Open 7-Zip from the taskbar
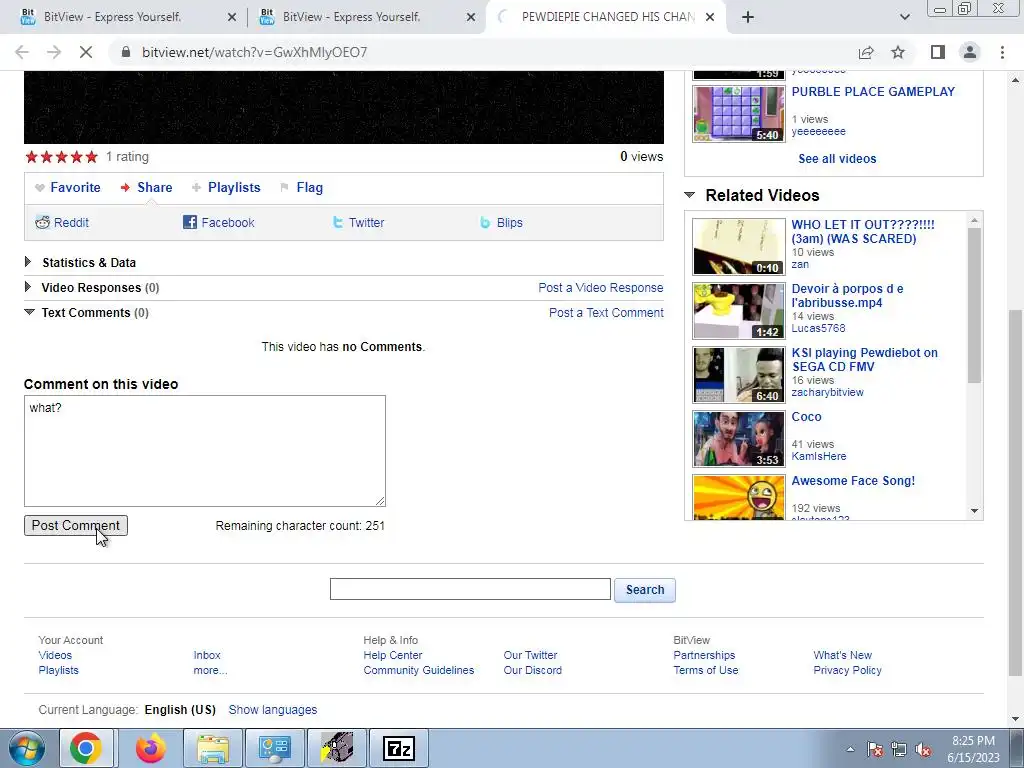The height and width of the screenshot is (768, 1024). [399, 748]
